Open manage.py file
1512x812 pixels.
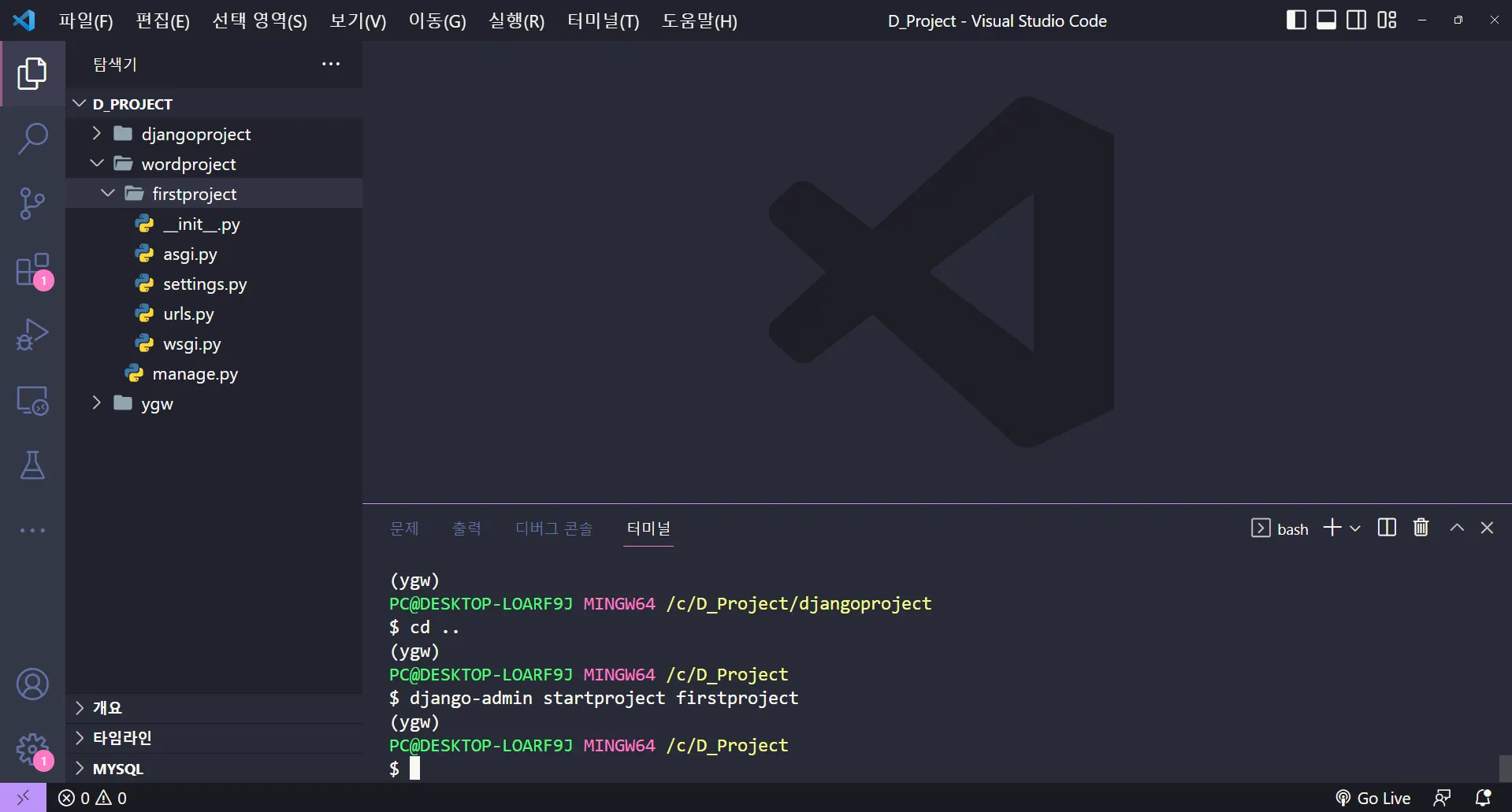pos(214,373)
